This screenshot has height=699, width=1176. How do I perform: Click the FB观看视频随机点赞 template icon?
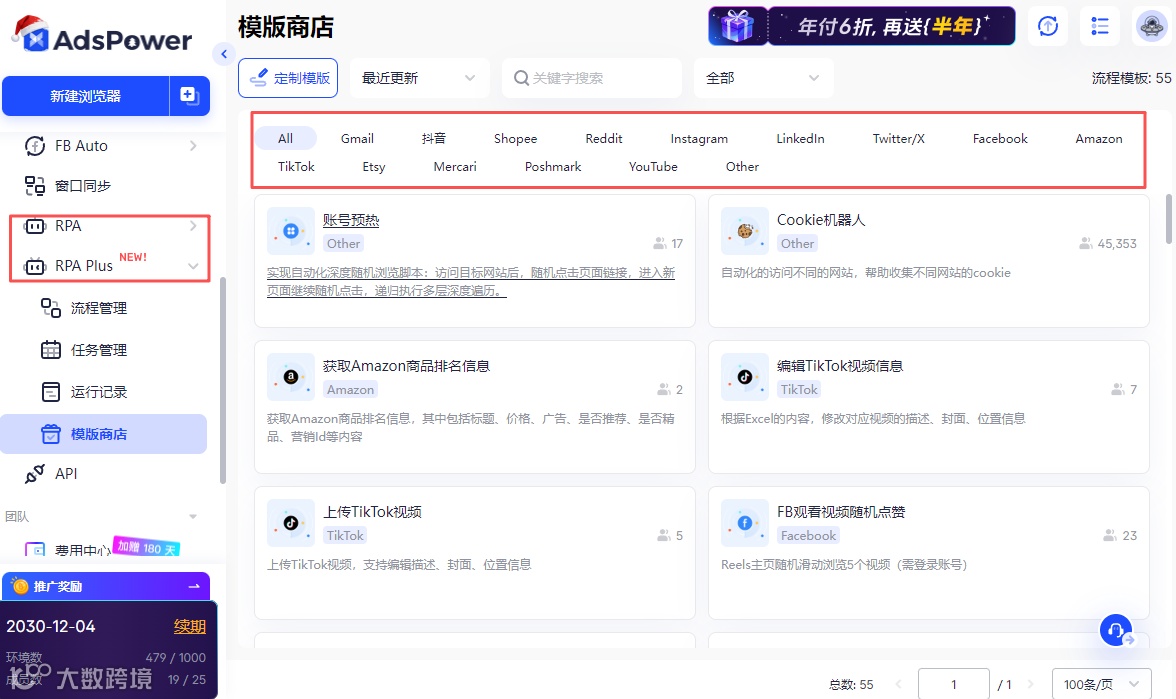pyautogui.click(x=745, y=523)
